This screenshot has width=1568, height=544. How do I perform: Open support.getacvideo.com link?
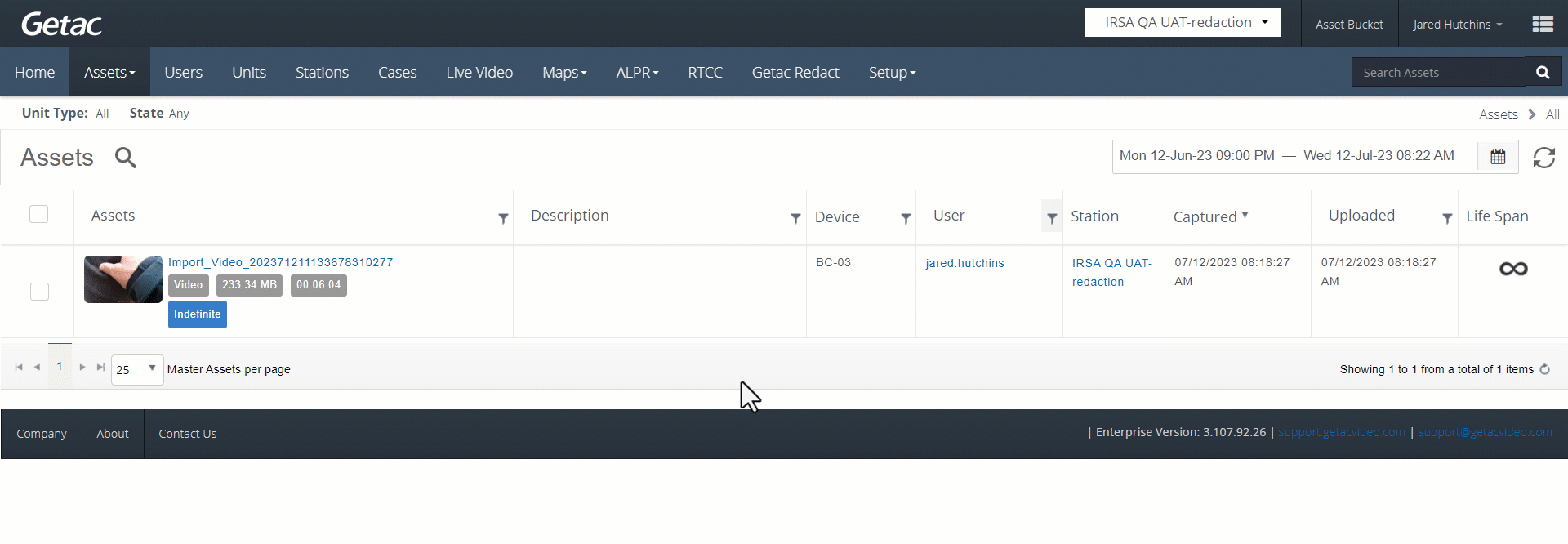(x=1342, y=432)
